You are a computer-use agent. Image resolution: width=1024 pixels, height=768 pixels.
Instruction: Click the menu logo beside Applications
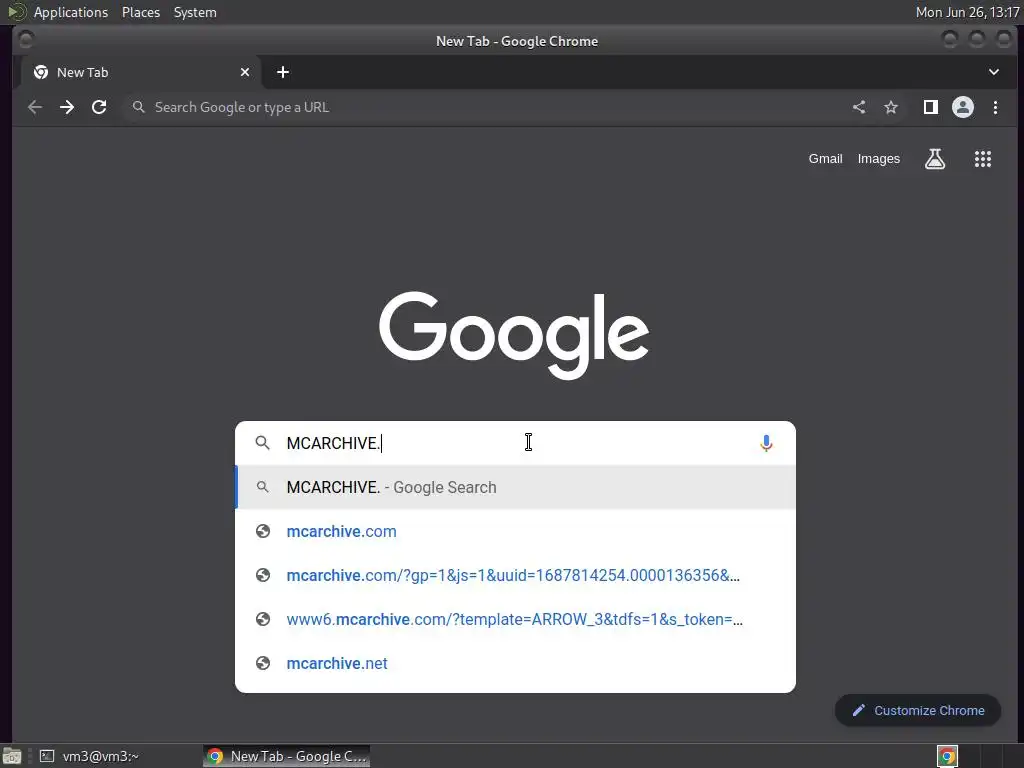pos(17,12)
